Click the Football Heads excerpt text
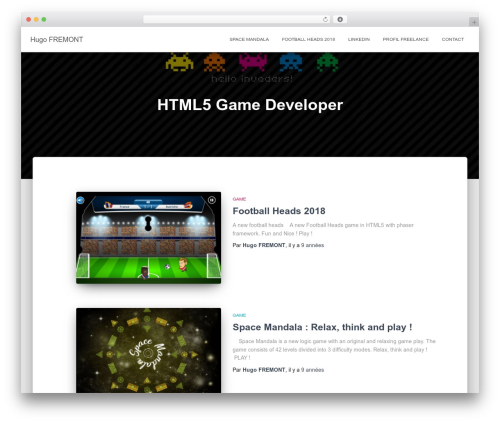The image size is (500, 423). click(323, 229)
